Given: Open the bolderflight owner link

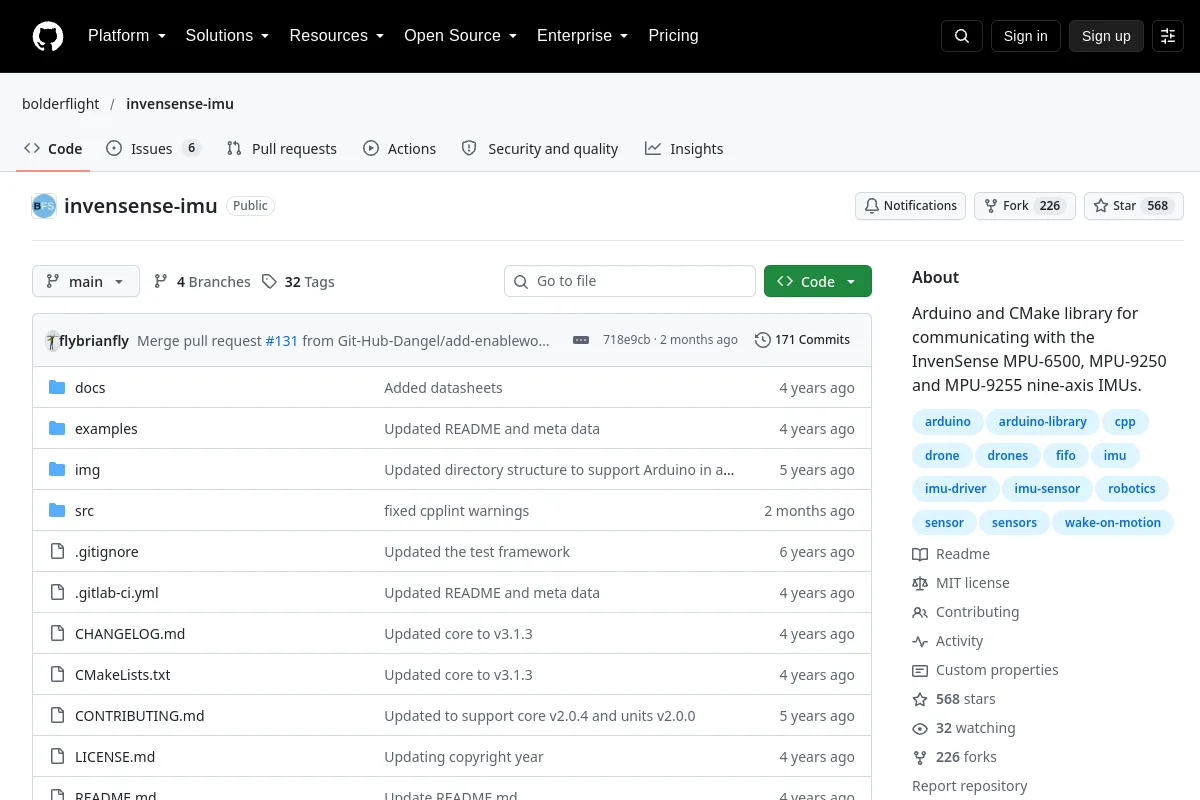Looking at the screenshot, I should coord(60,104).
